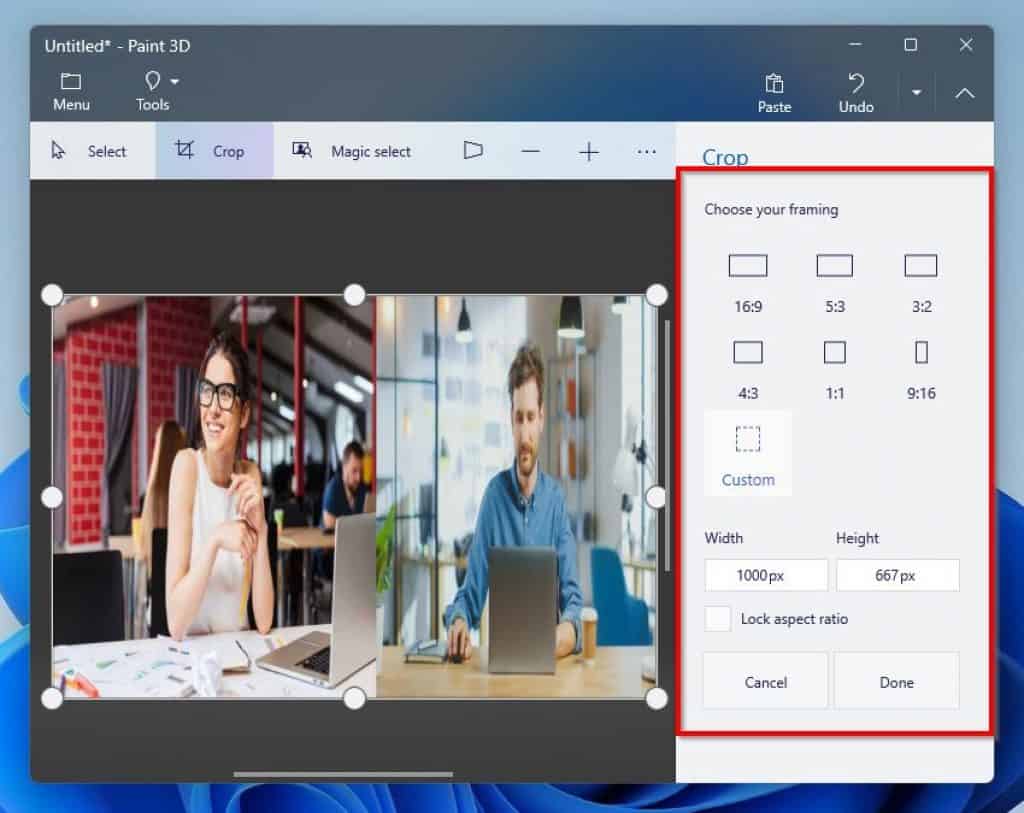Screen dimensions: 1024x813
Task: Choose the Select arrow tool
Action: click(x=89, y=151)
